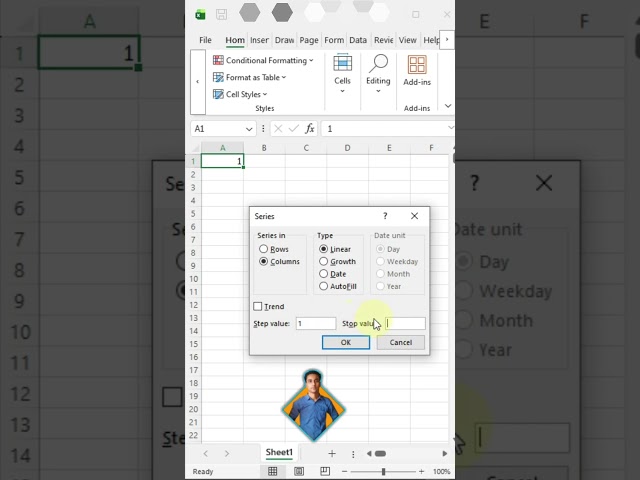This screenshot has height=480, width=640.
Task: Expand the formula bar
Action: 451,128
